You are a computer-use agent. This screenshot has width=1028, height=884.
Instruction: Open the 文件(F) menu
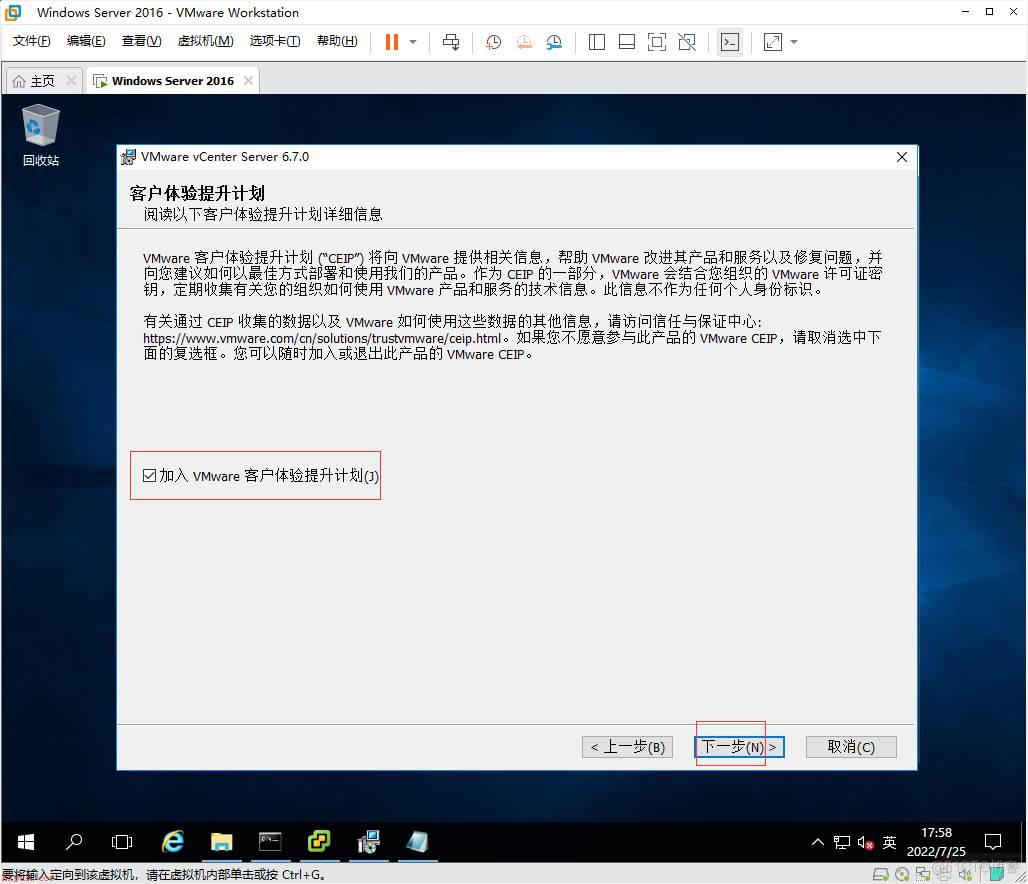click(x=31, y=41)
